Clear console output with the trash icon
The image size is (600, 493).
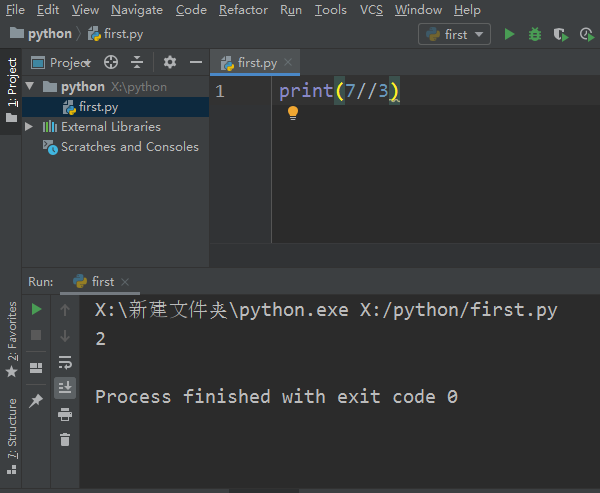(x=65, y=439)
